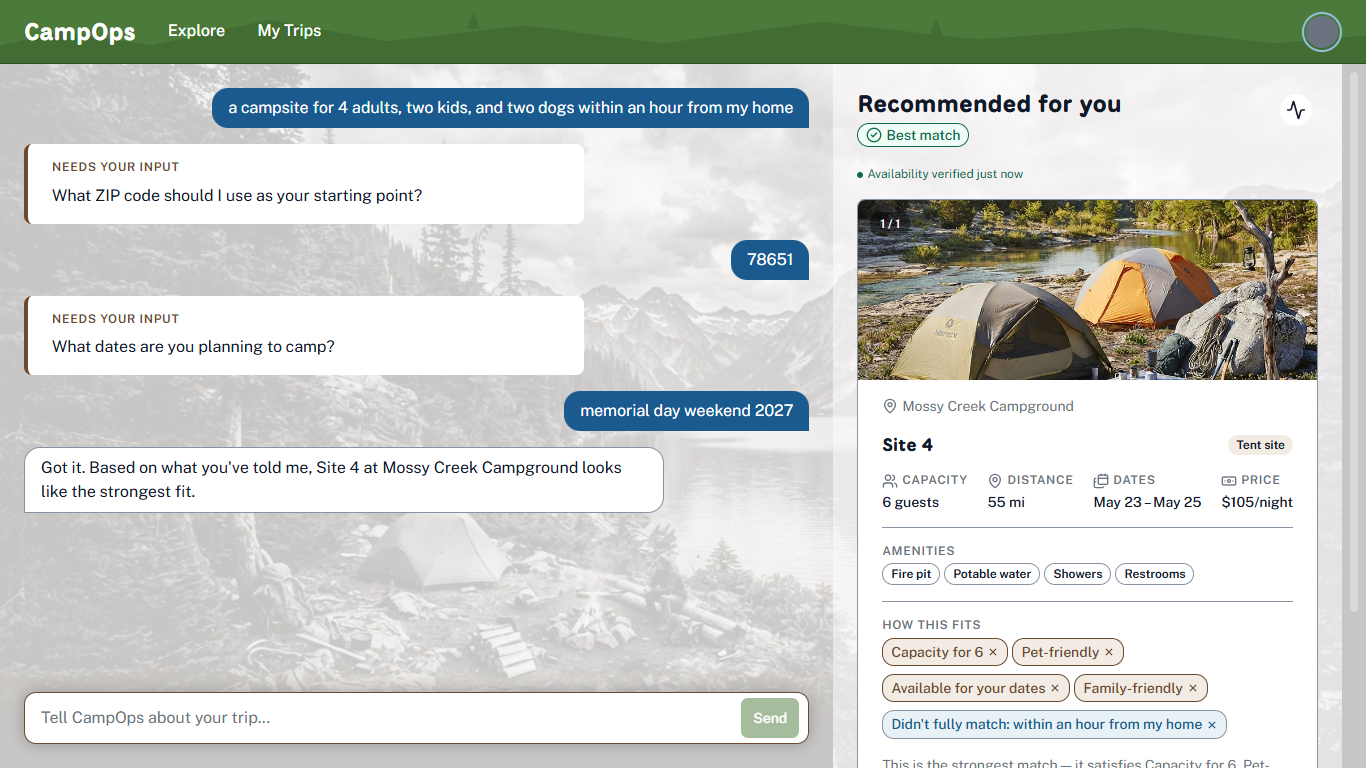Screen dimensions: 1366x768
Task: Click the 'Got it. Based on what you've told me' reply
Action: pos(343,480)
